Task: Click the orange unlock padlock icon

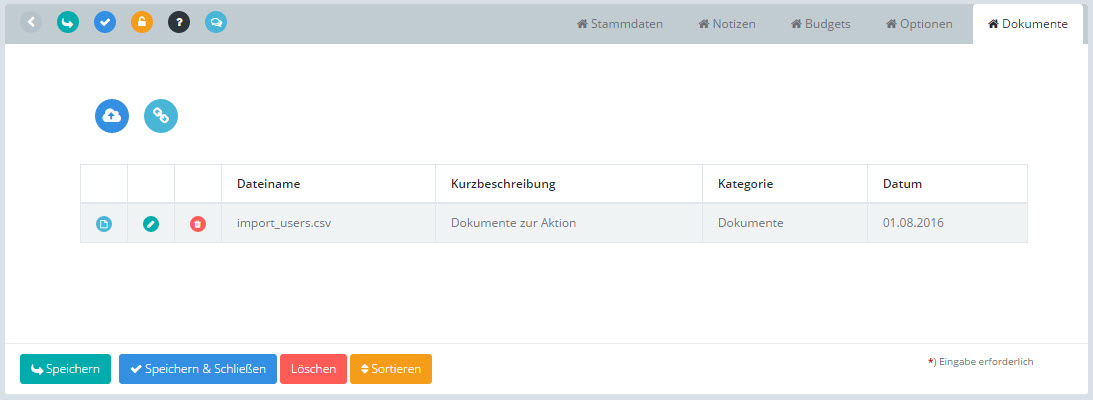Action: pos(142,22)
